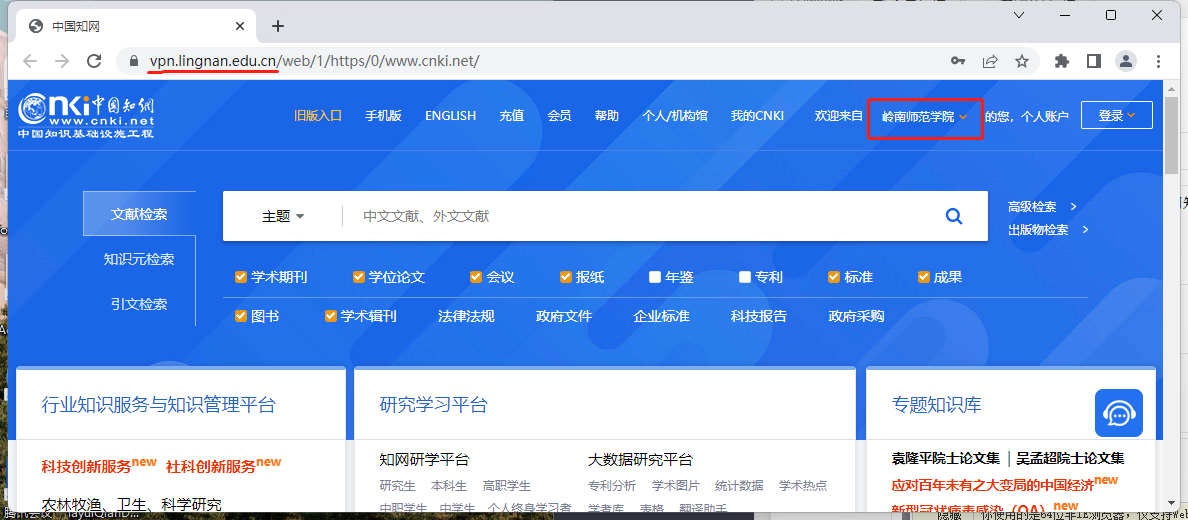The height and width of the screenshot is (520, 1188).
Task: Open 我的CNKI page
Action: point(757,116)
